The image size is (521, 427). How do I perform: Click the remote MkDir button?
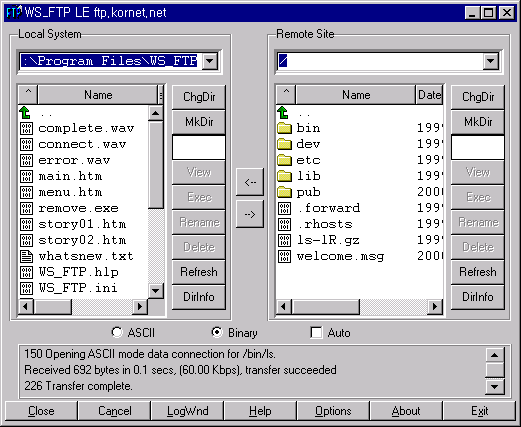[478, 122]
